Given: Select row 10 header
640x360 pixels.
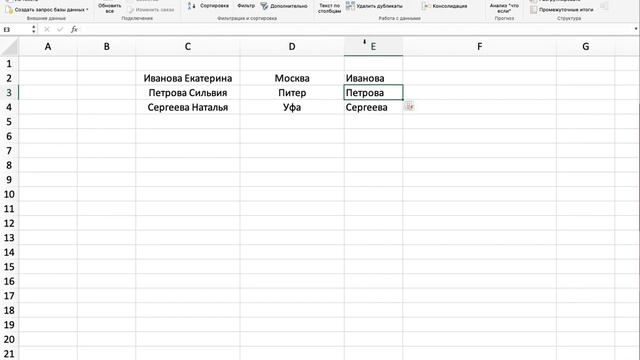Looking at the screenshot, I should pyautogui.click(x=9, y=194).
